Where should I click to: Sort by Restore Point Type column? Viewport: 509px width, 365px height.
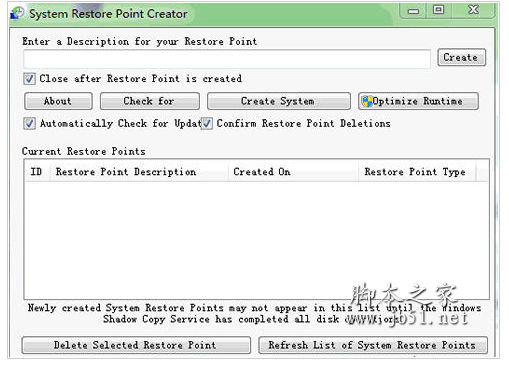pos(417,172)
